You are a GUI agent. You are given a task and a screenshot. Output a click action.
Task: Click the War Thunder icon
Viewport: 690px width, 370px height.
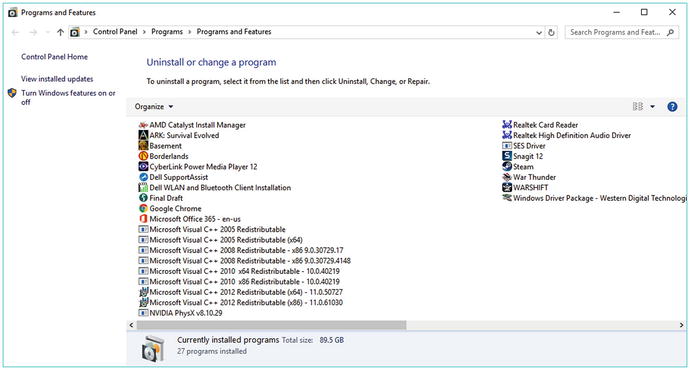[507, 177]
